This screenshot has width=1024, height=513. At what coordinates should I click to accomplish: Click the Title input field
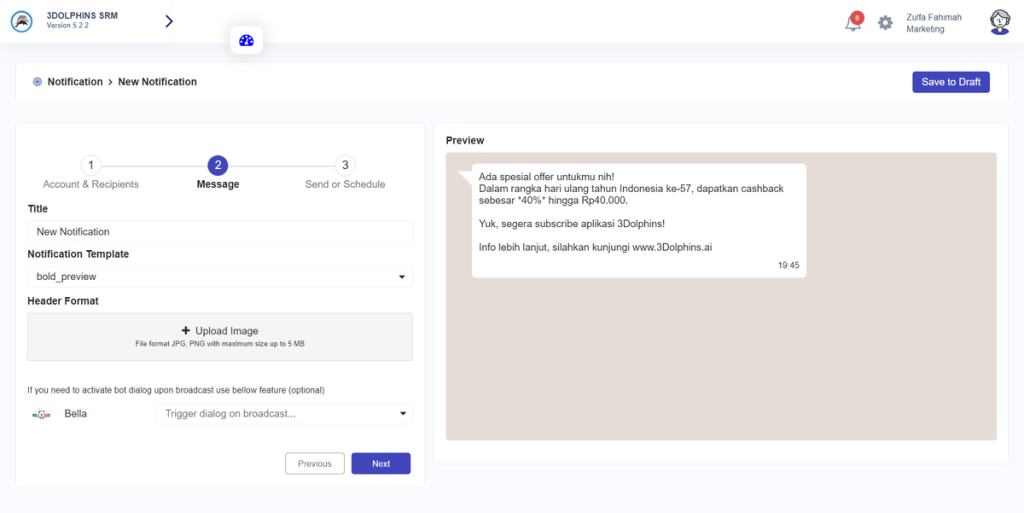(219, 232)
